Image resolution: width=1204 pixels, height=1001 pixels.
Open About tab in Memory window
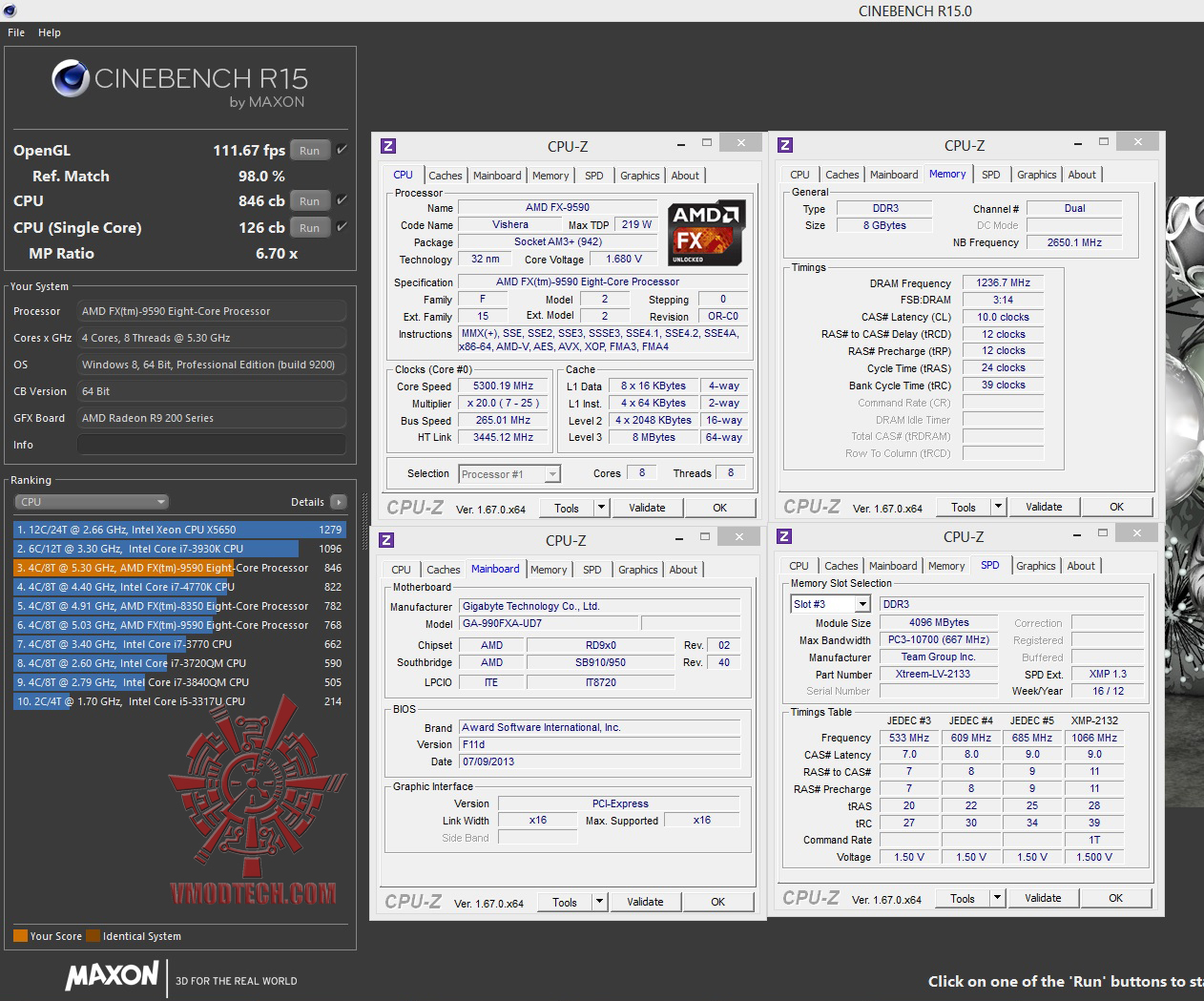[x=1082, y=175]
